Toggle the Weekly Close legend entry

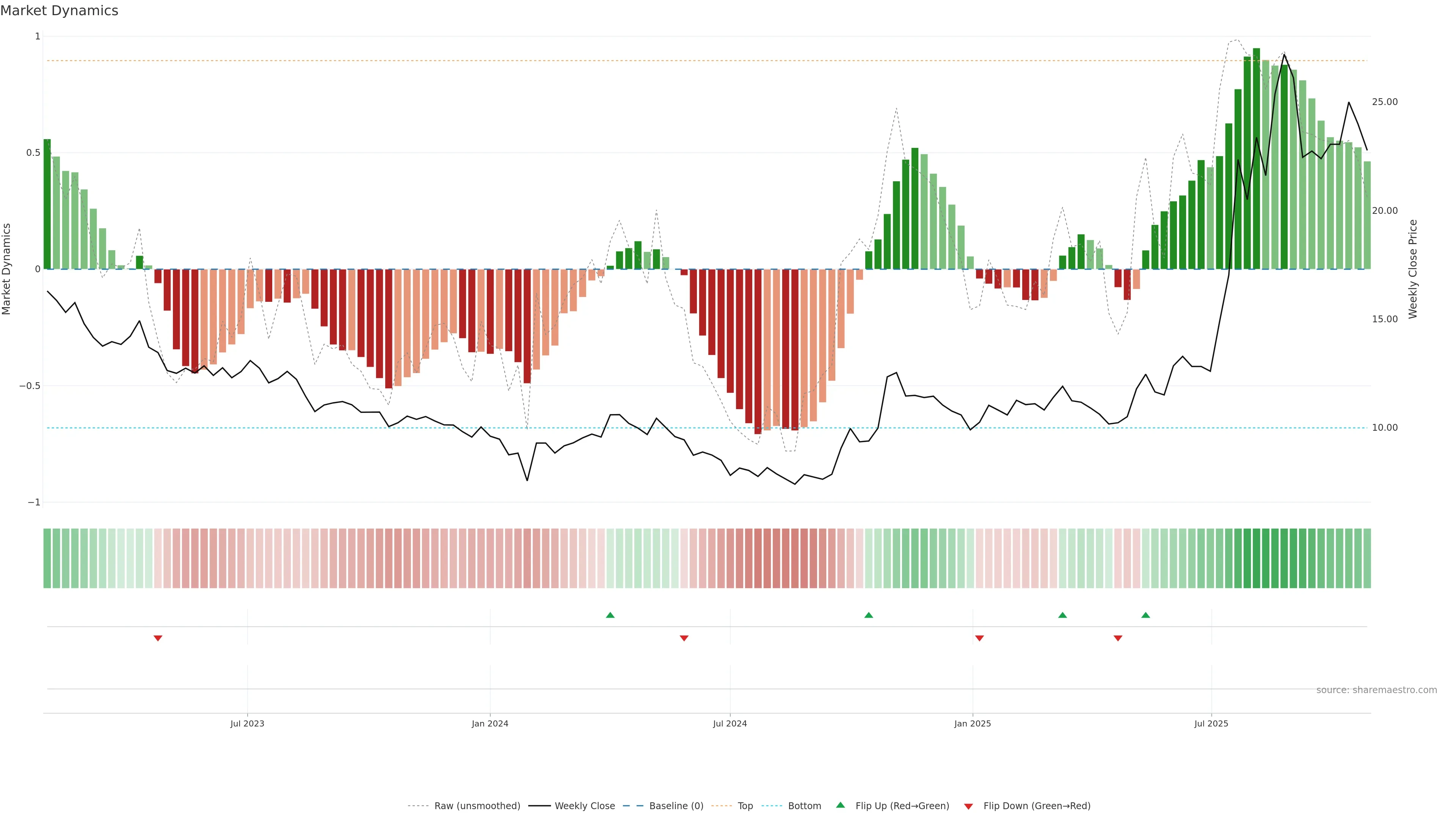click(584, 805)
